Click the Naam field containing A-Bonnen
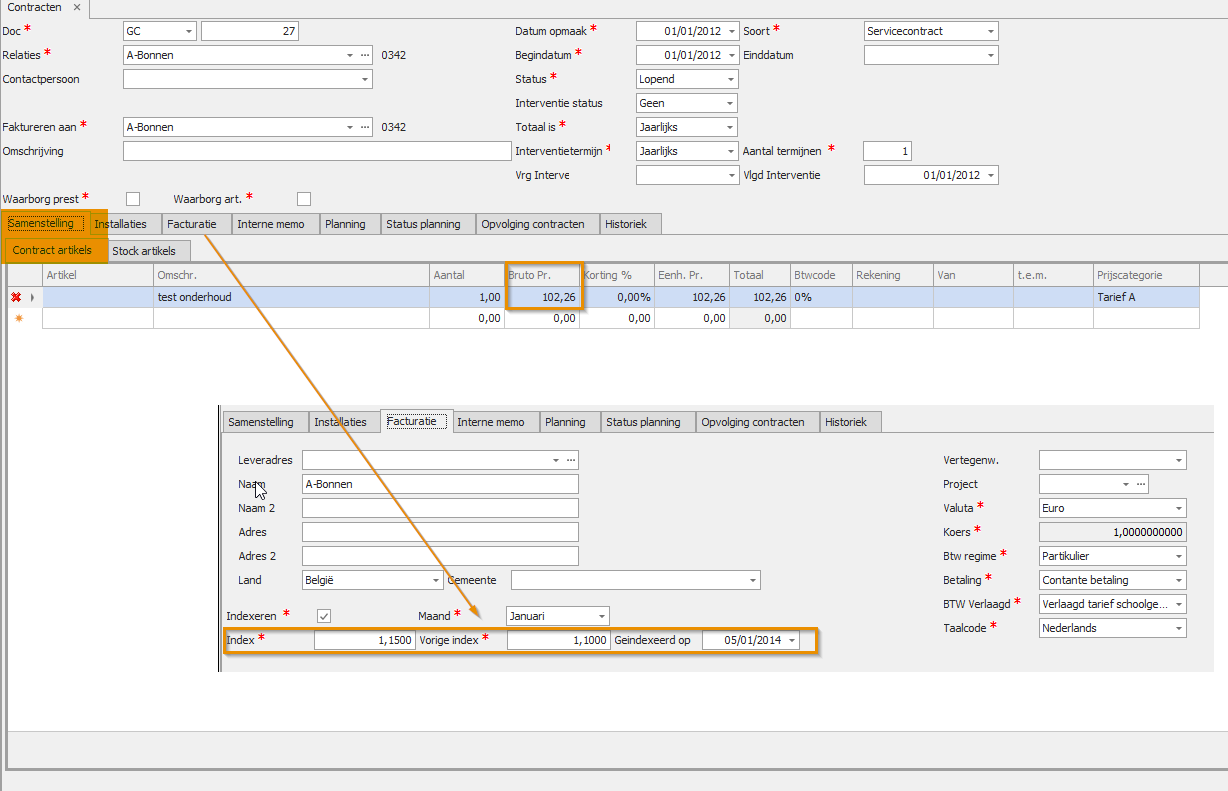The width and height of the screenshot is (1228, 791). click(x=440, y=484)
